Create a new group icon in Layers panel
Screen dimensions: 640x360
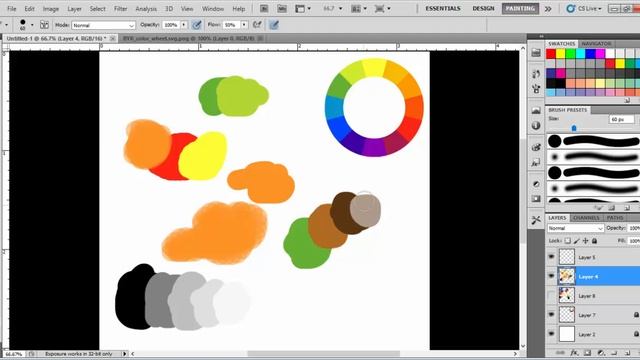614,353
